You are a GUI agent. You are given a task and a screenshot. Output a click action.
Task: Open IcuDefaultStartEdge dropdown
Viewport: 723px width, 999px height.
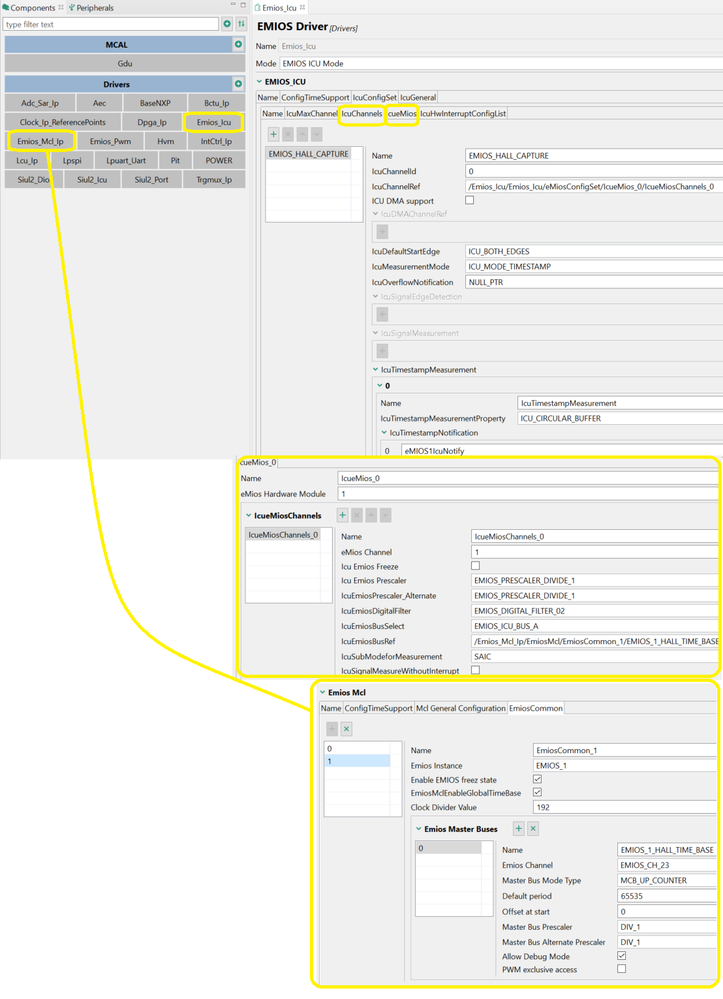point(594,252)
